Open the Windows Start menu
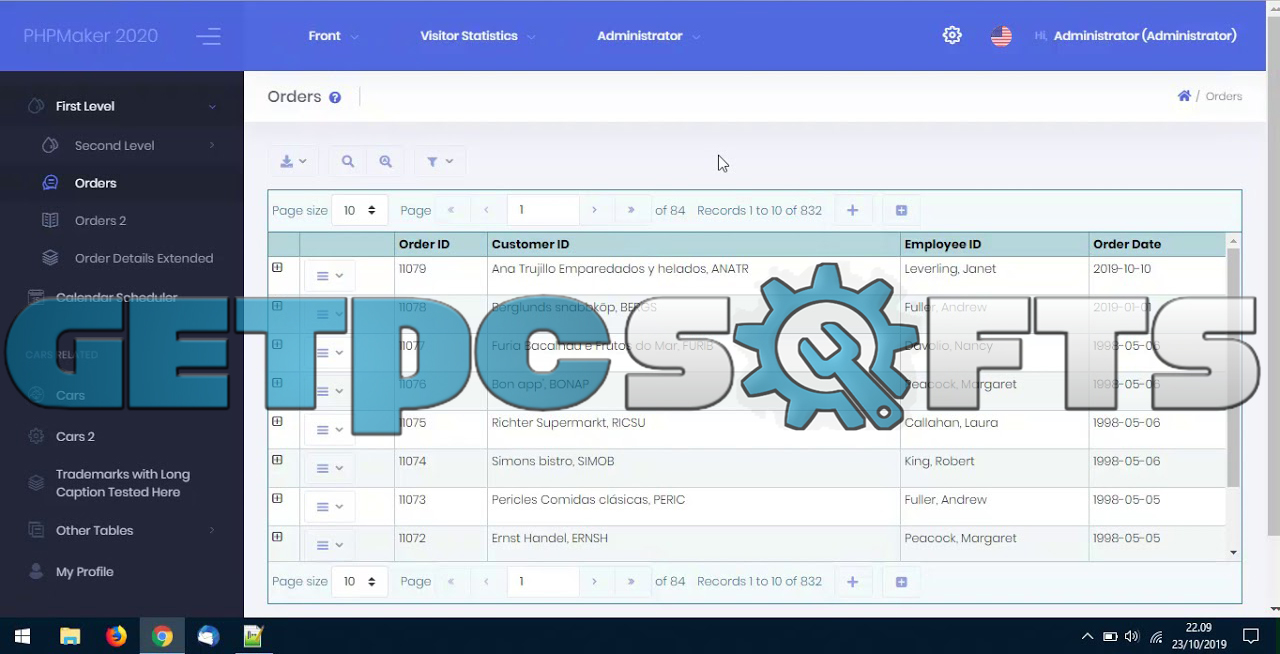 point(22,636)
